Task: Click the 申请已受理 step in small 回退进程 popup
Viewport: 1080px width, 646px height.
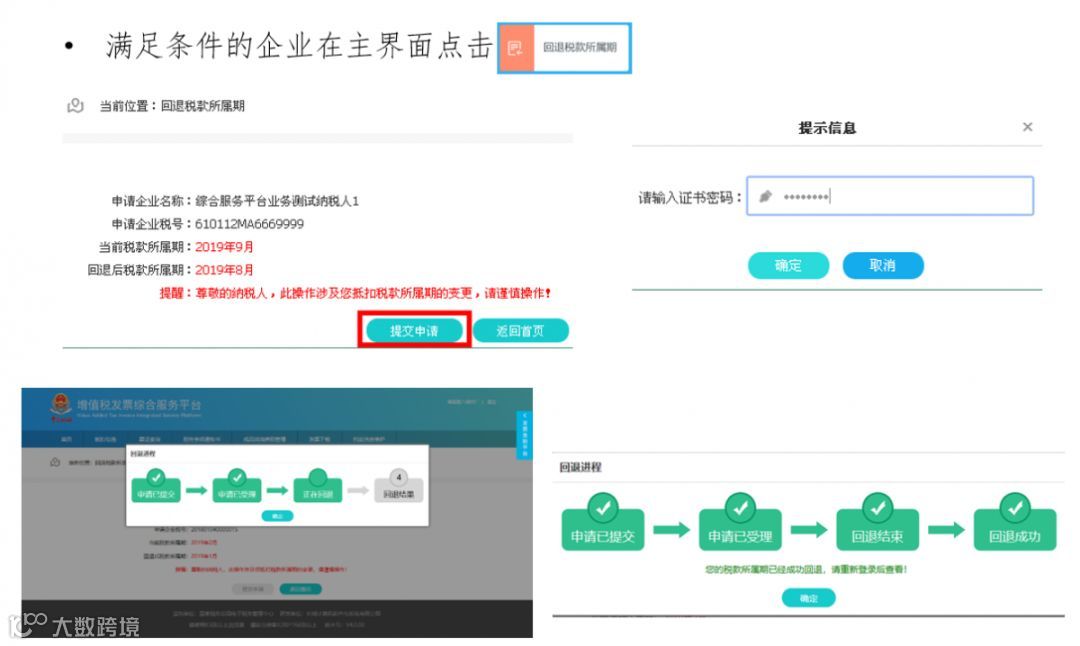Action: pos(237,487)
